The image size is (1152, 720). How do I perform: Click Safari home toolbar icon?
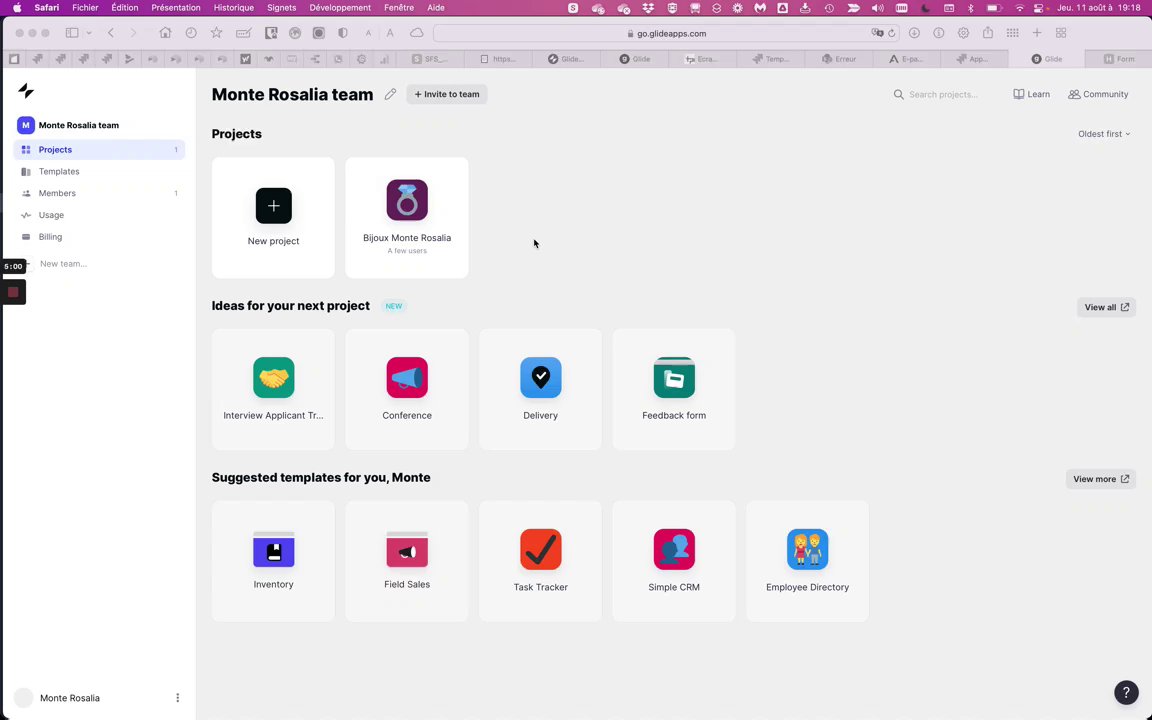tap(165, 33)
